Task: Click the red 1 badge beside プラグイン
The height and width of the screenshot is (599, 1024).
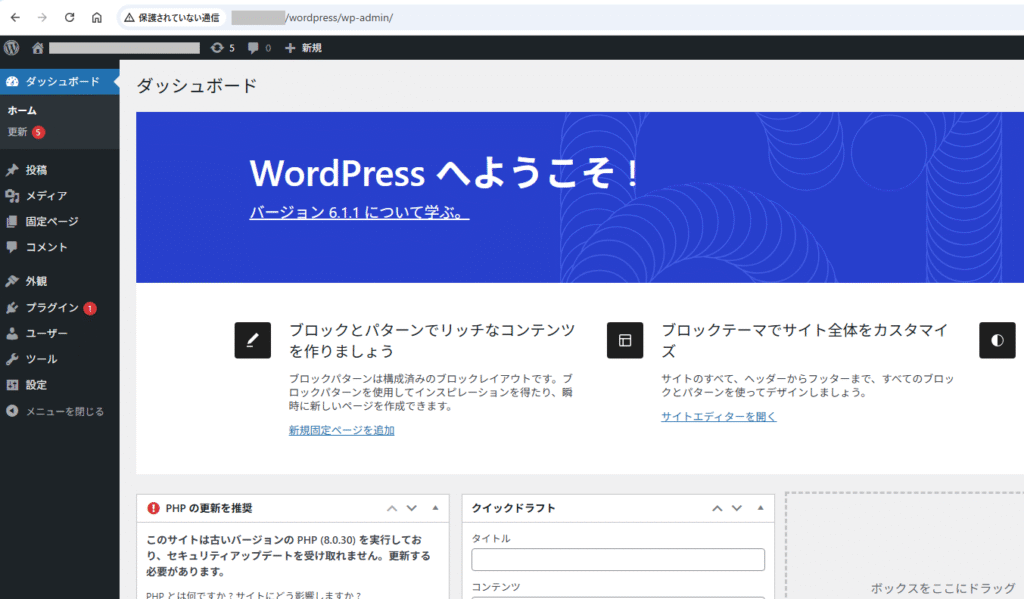Action: (x=90, y=308)
